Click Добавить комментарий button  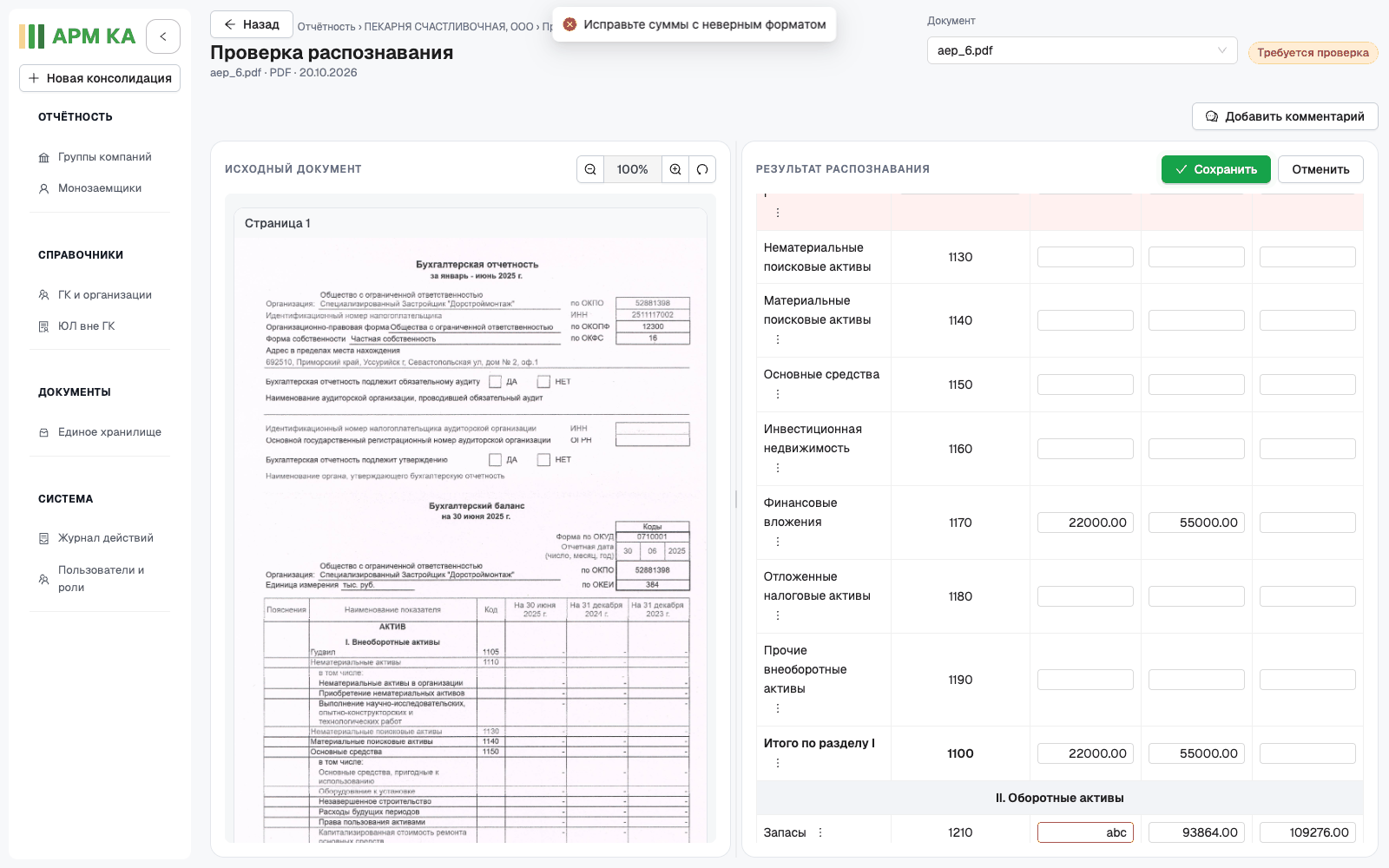click(1285, 116)
